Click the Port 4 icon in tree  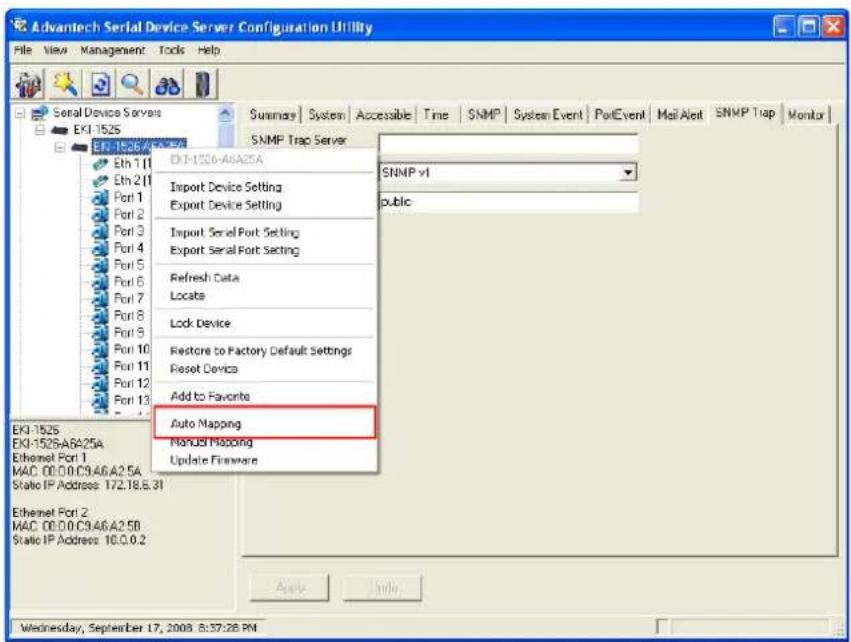100,249
